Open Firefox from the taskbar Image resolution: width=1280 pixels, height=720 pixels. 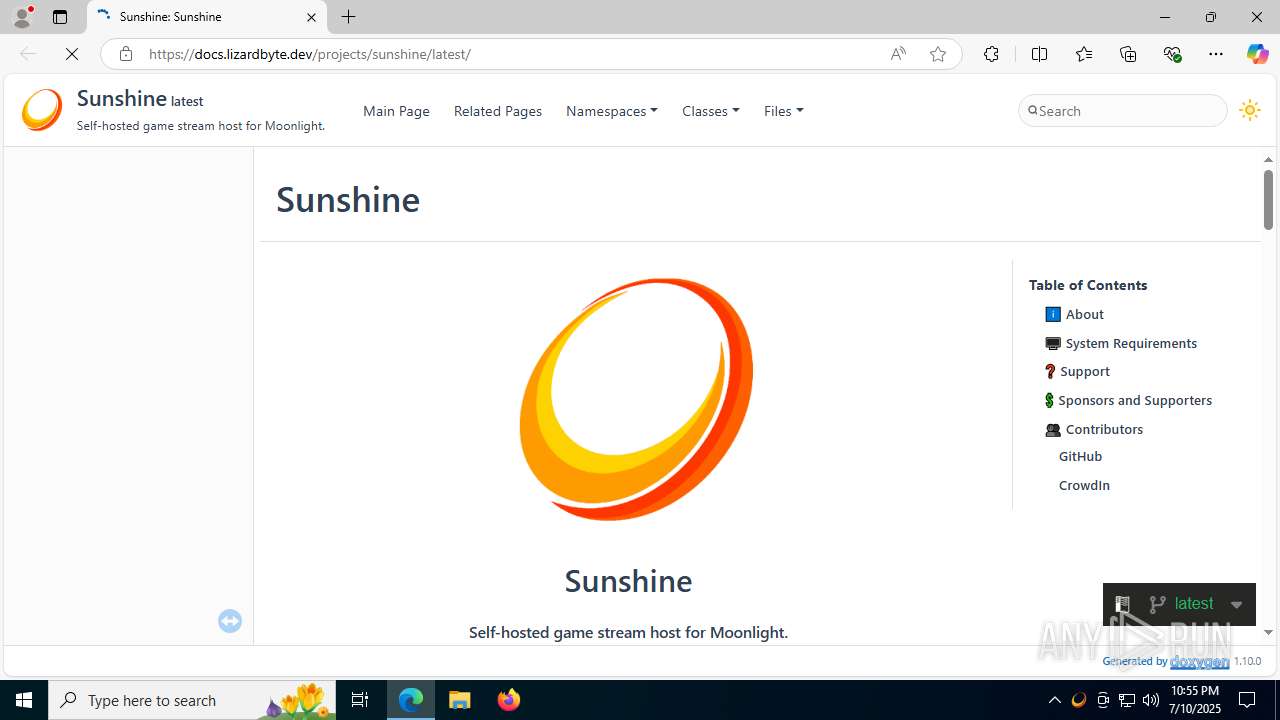point(508,700)
